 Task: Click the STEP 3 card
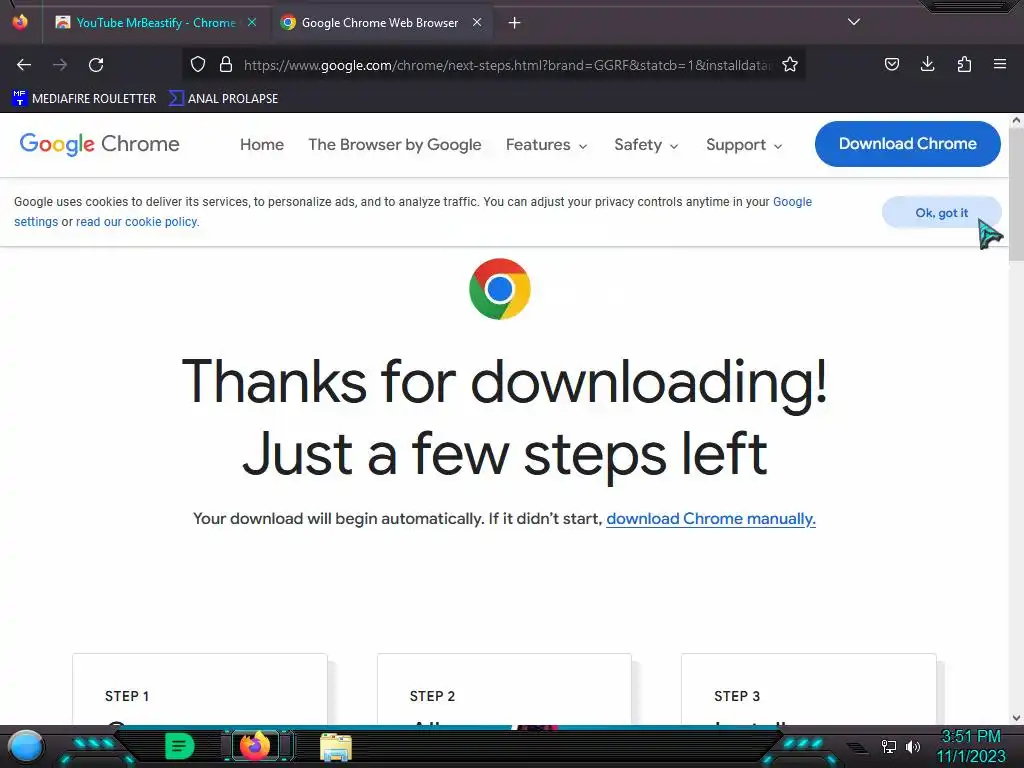808,688
